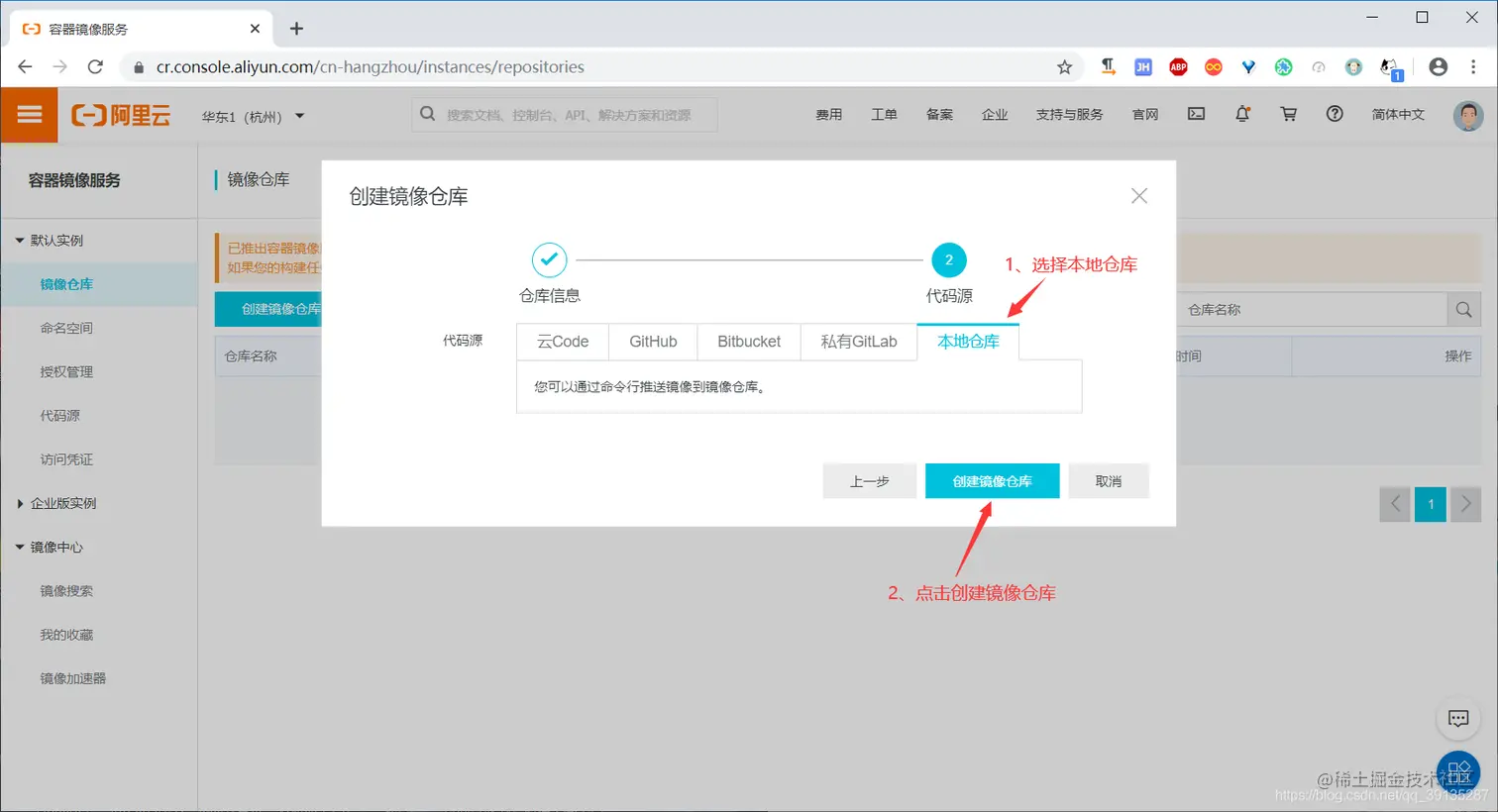Click the browser address bar URL

[370, 67]
